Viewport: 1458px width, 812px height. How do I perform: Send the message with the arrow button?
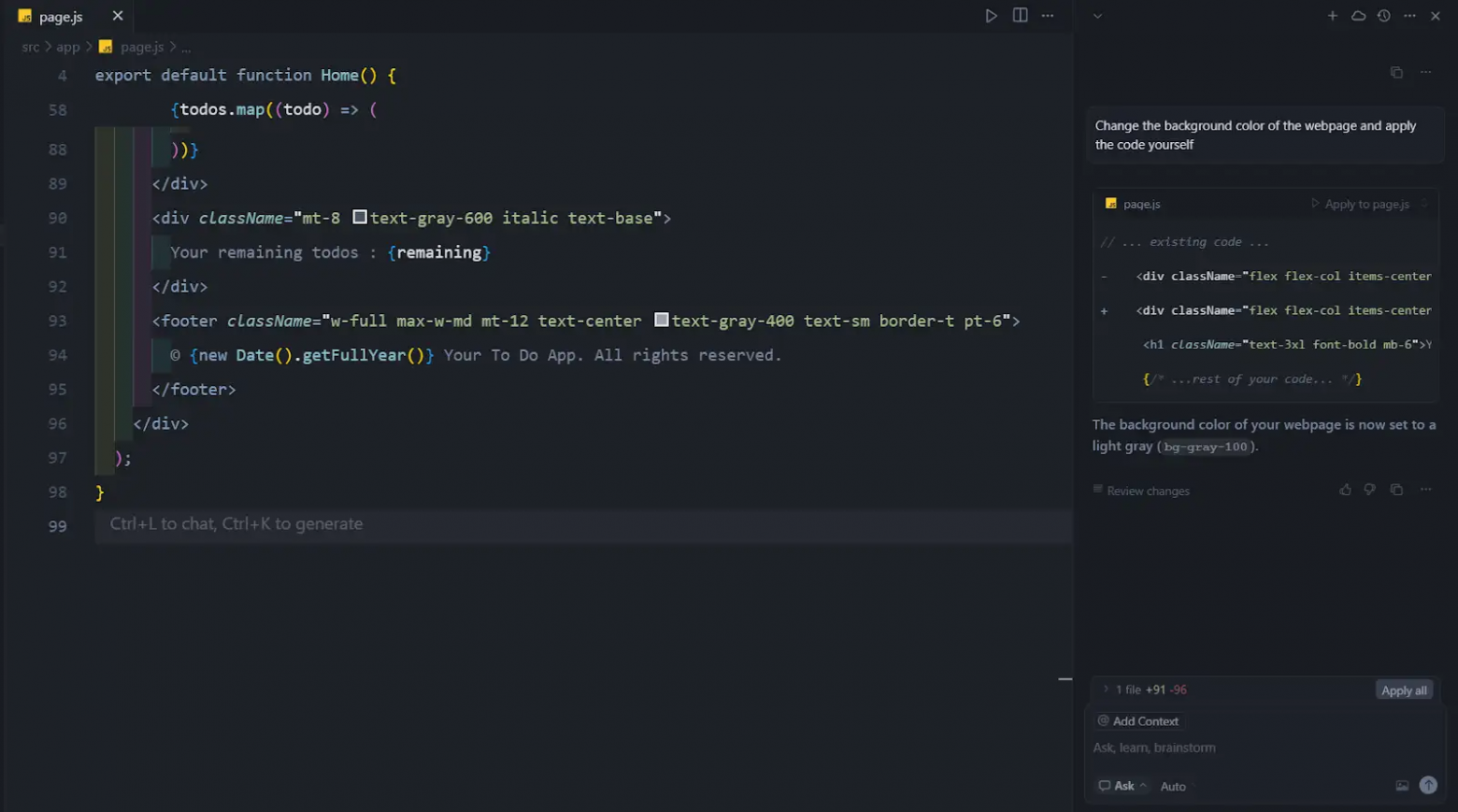tap(1427, 785)
